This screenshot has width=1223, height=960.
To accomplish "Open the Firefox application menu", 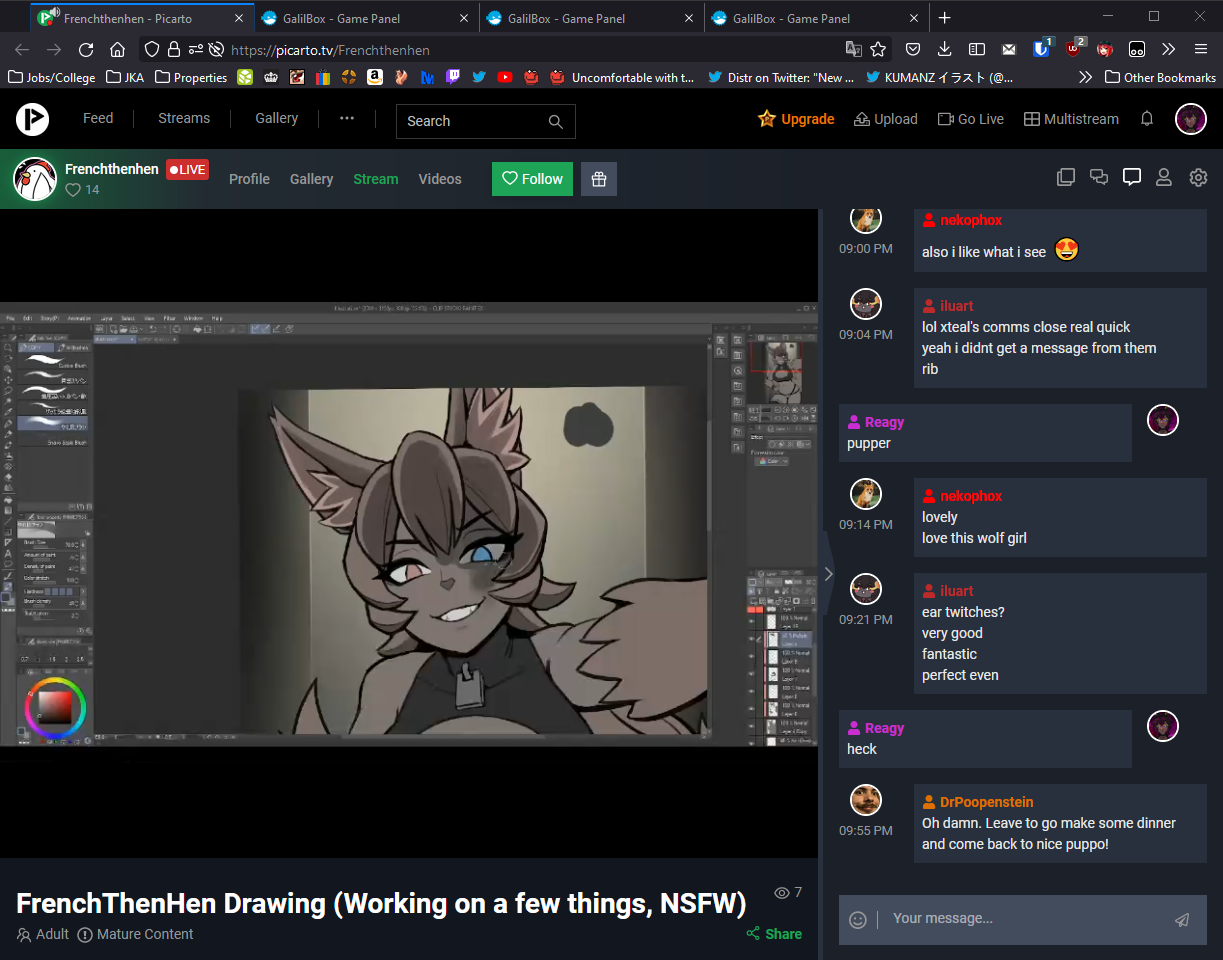I will tap(1201, 49).
